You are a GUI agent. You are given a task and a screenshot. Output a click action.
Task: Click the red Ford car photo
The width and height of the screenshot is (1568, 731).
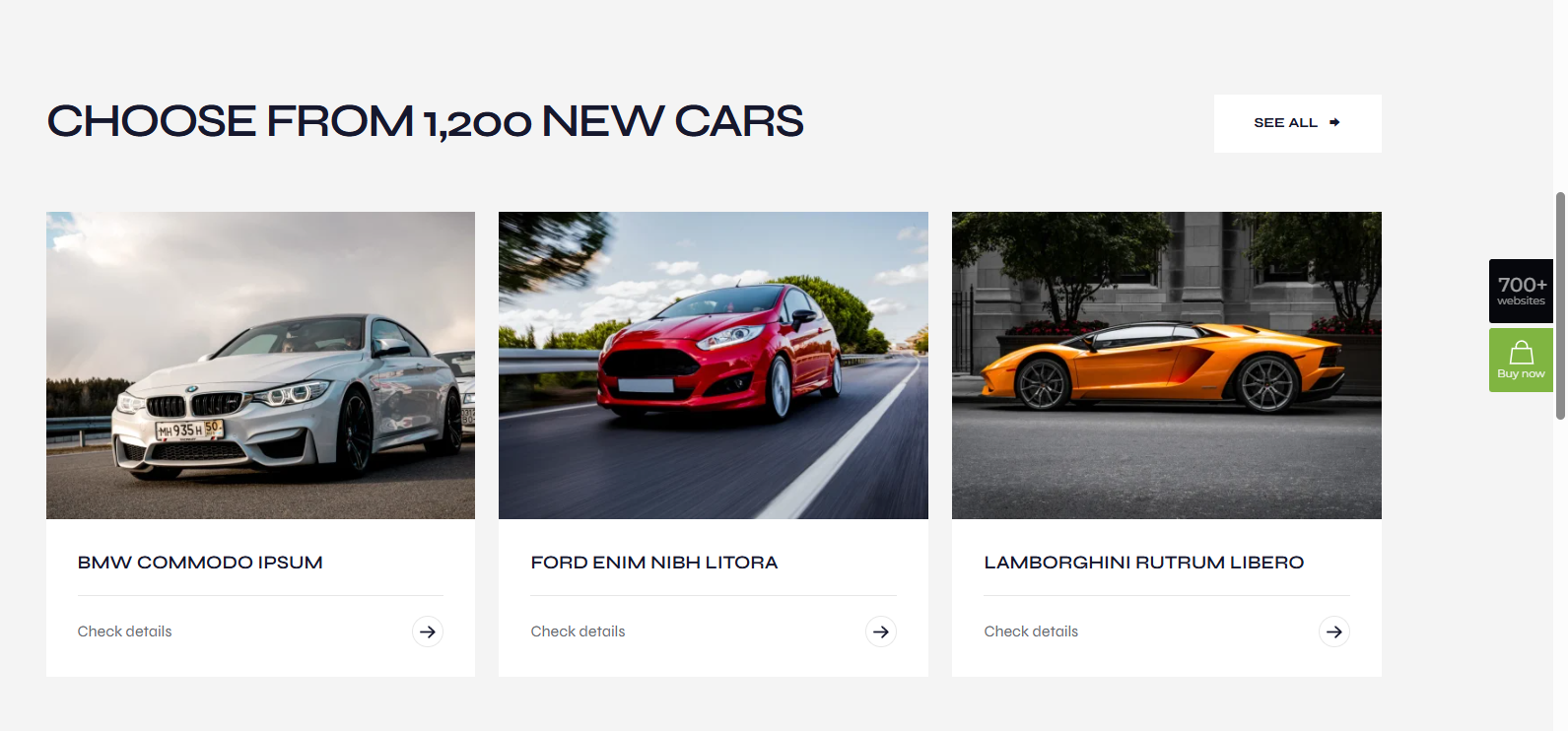714,365
